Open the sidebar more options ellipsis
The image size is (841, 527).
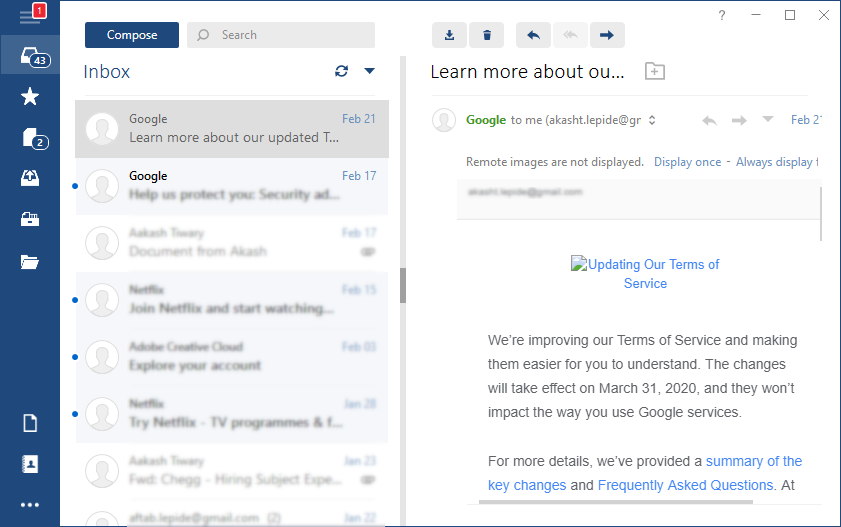click(x=30, y=505)
